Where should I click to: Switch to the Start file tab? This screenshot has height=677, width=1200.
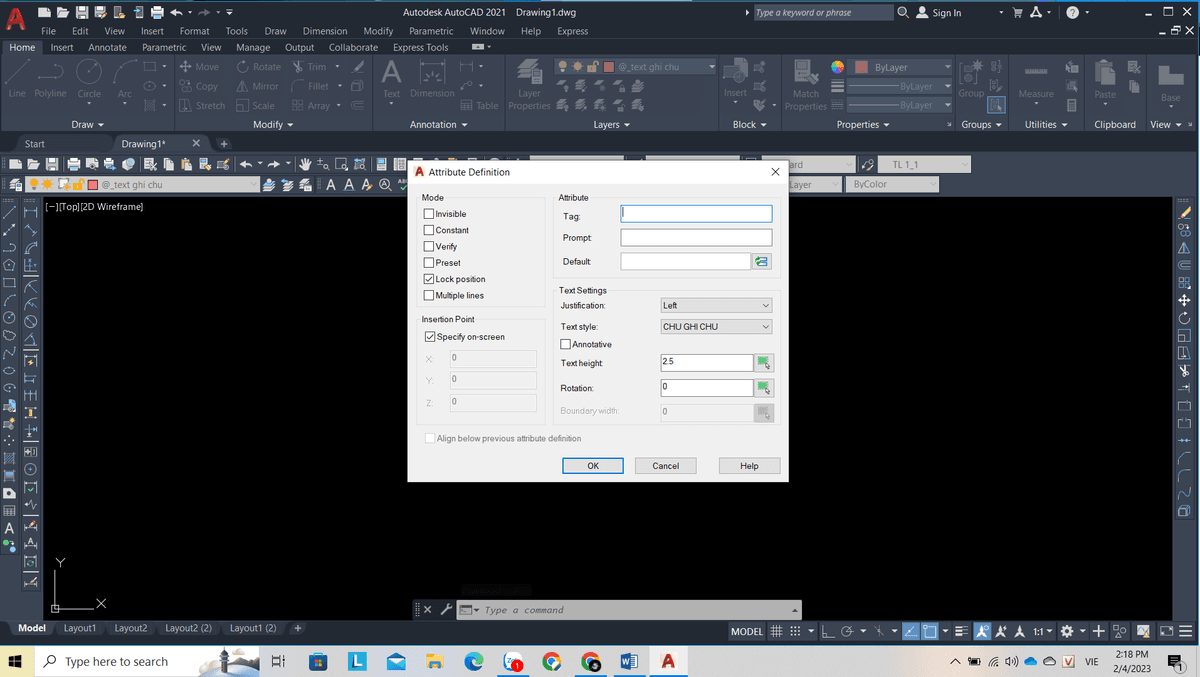(34, 144)
